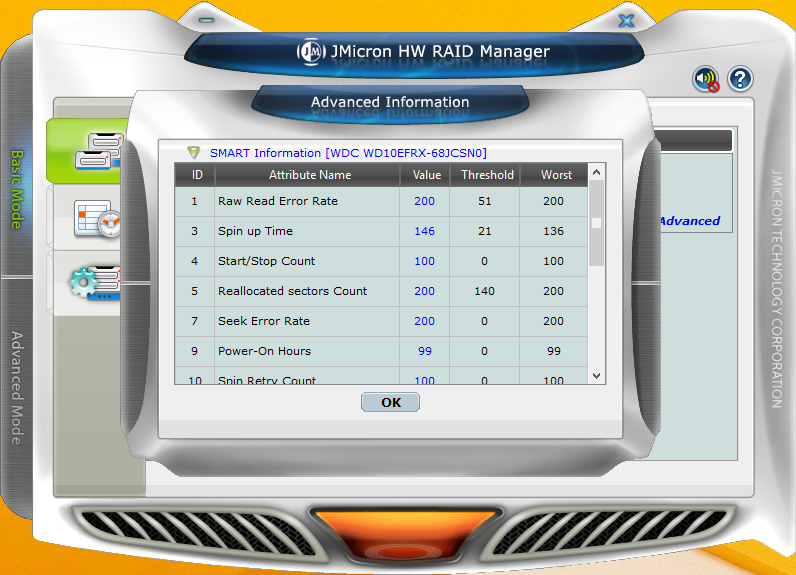796x575 pixels.
Task: Click the JMicron logo icon in title
Action: [311, 52]
